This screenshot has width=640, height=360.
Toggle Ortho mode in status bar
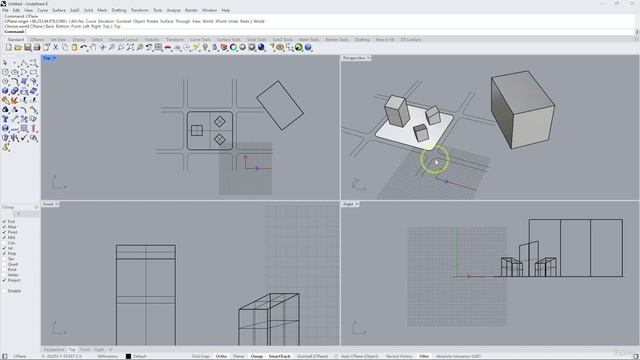(221, 356)
